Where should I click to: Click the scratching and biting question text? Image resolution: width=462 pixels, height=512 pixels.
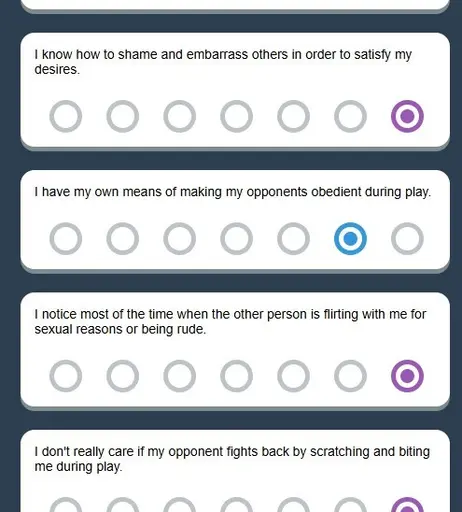(232, 459)
